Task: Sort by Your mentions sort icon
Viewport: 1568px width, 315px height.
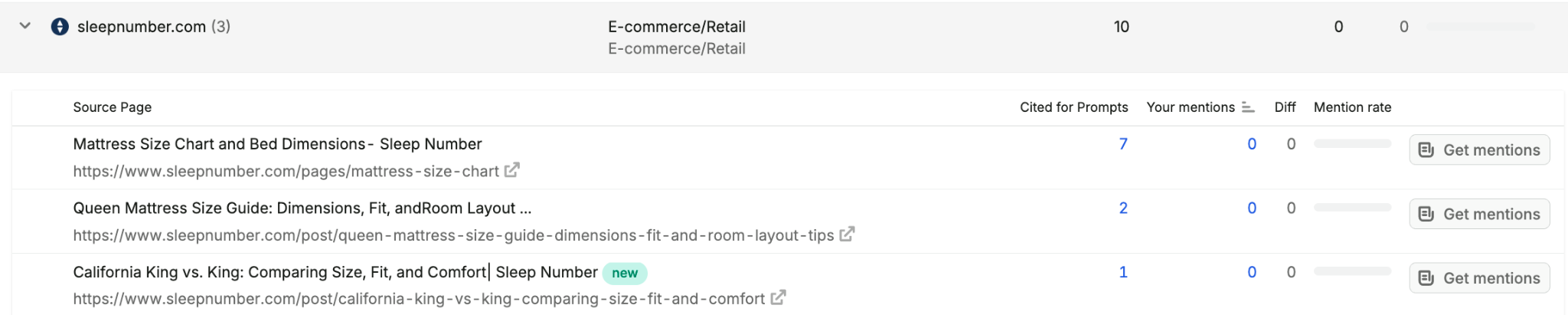Action: pyautogui.click(x=1248, y=107)
